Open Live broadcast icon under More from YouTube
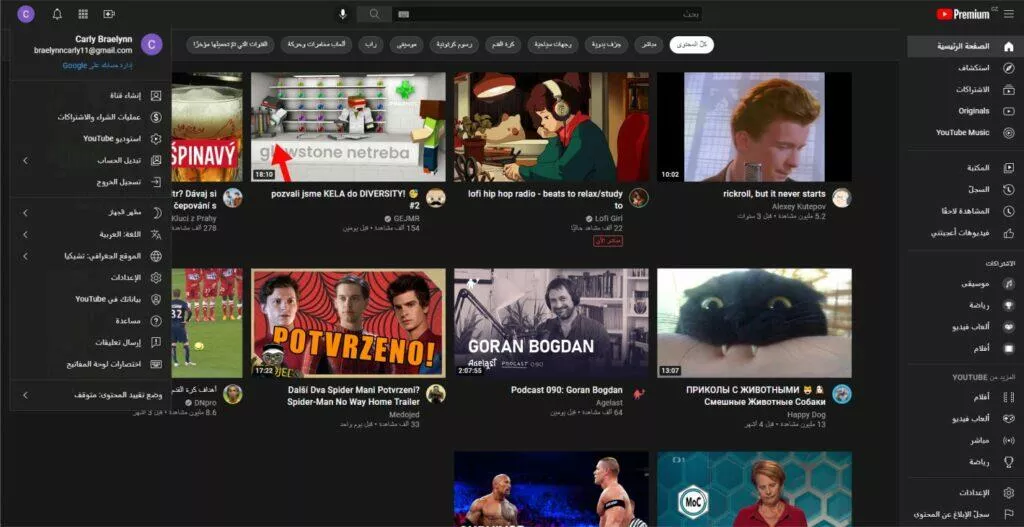Screen dimensions: 1024x527 coord(1009,440)
